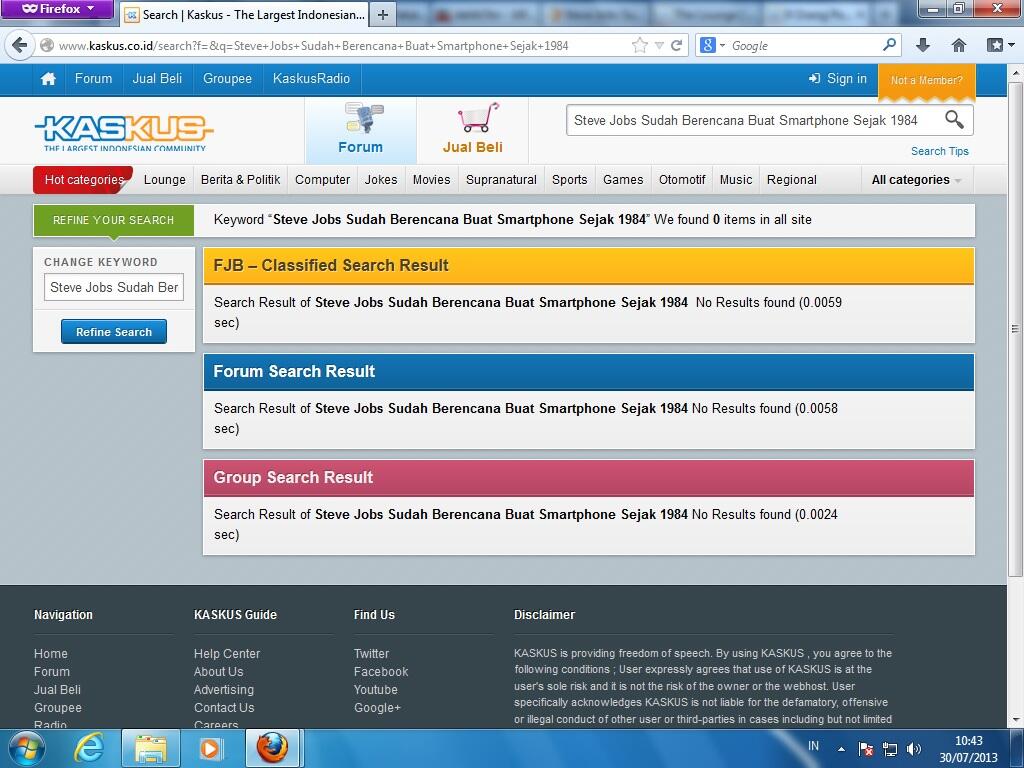Open Groupee in top navigation bar
1024x768 pixels.
click(x=227, y=78)
